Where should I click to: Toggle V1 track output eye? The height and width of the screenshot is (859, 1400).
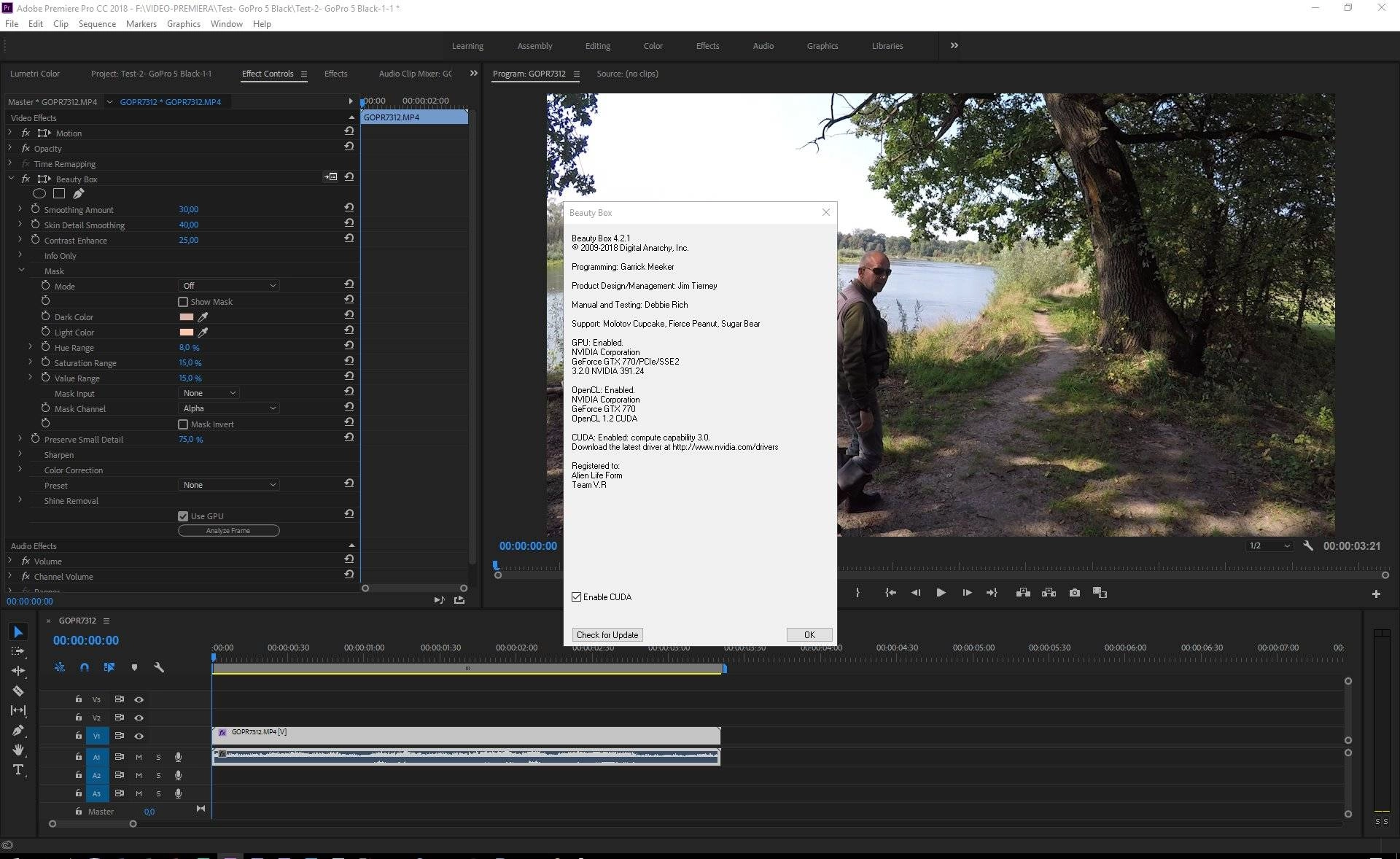pos(139,736)
